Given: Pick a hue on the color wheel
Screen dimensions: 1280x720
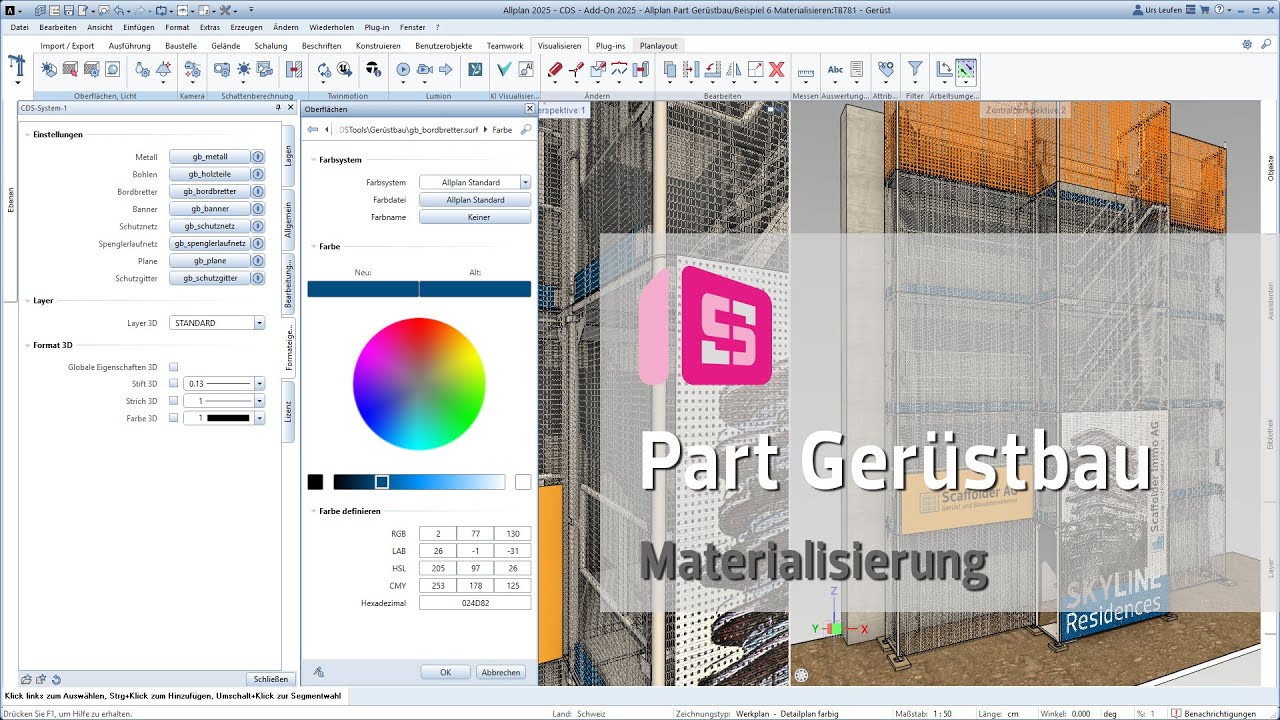Looking at the screenshot, I should (419, 384).
